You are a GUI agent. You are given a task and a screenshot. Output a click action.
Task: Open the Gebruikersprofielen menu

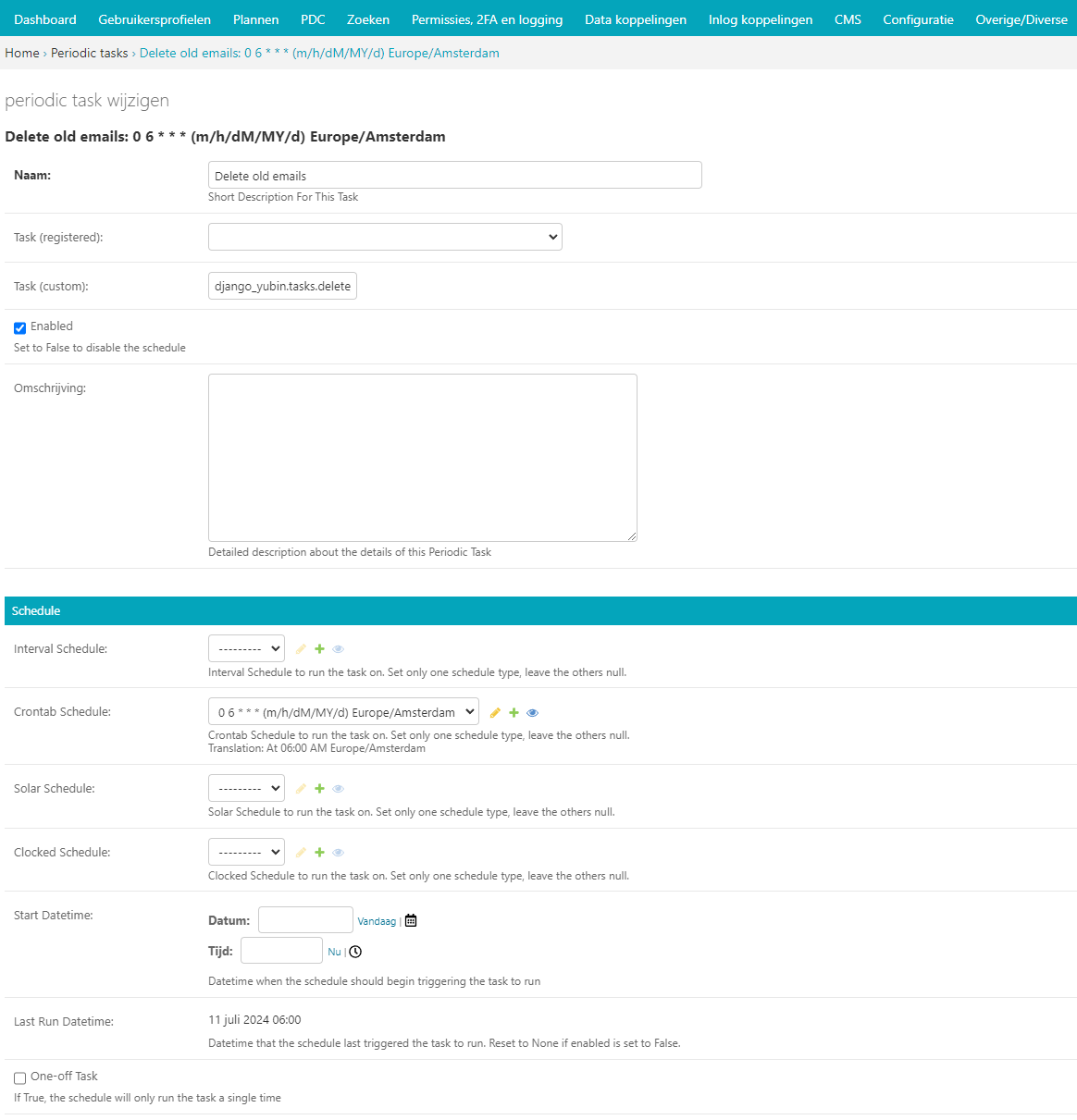point(155,19)
